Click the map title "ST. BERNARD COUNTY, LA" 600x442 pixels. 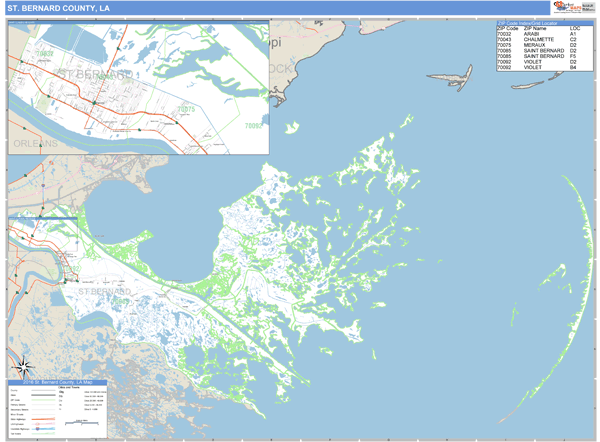click(x=58, y=8)
